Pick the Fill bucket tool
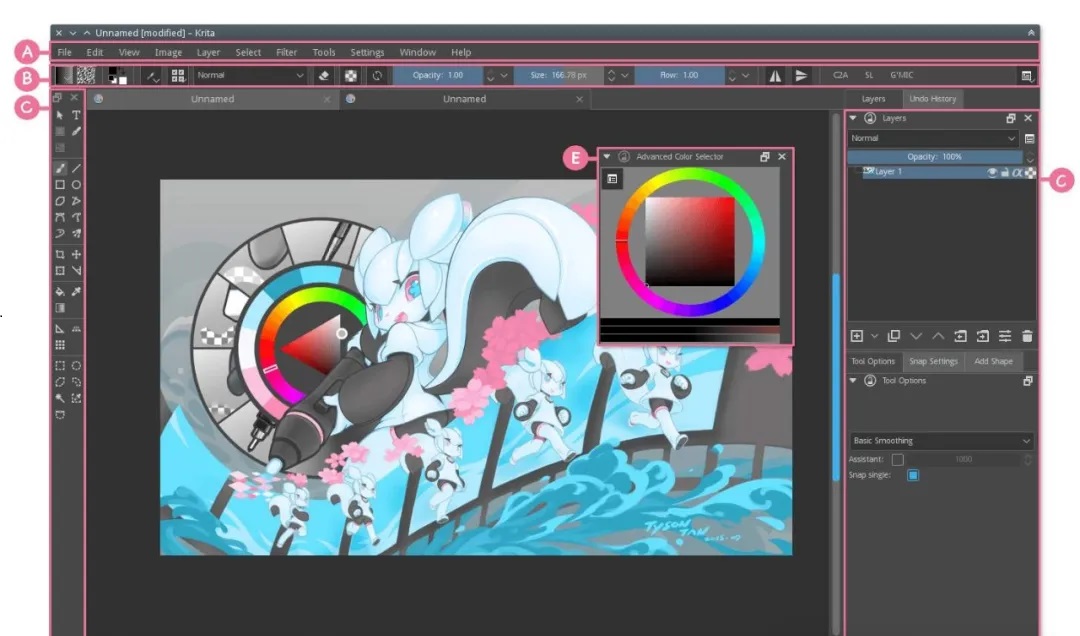Viewport: 1080px width, 636px height. (60, 292)
